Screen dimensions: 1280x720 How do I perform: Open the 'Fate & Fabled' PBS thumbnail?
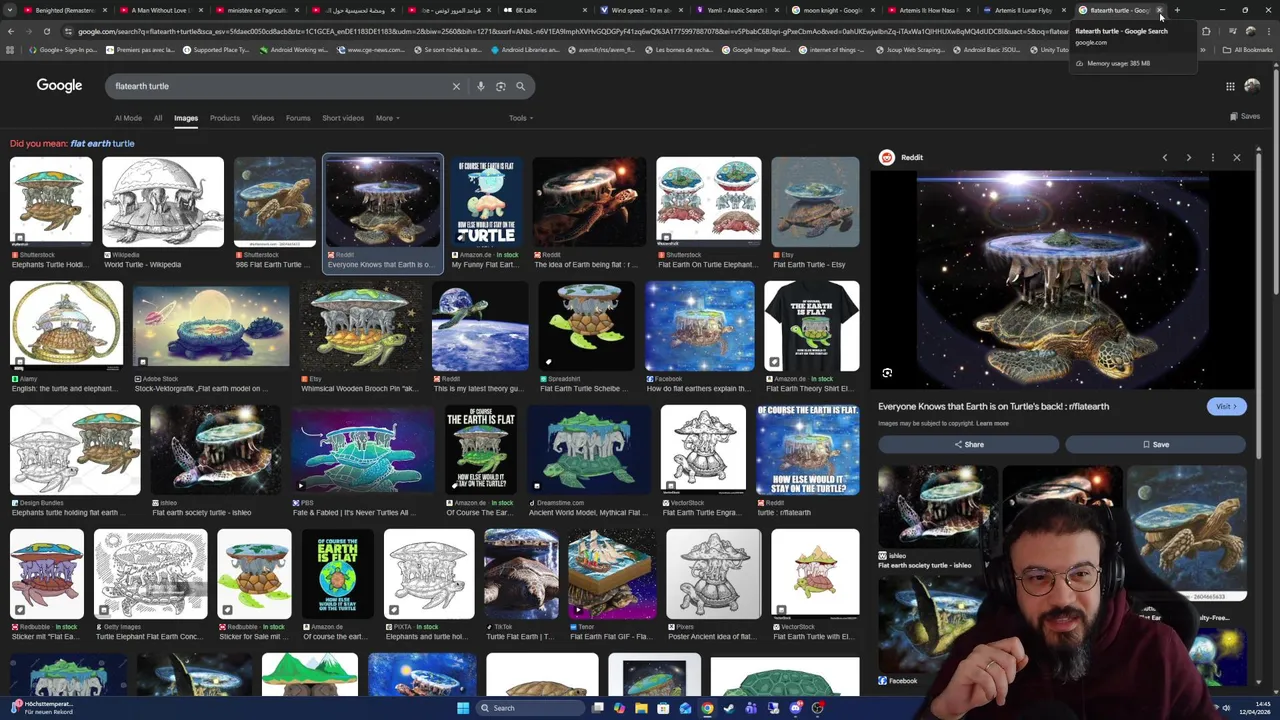[363, 450]
